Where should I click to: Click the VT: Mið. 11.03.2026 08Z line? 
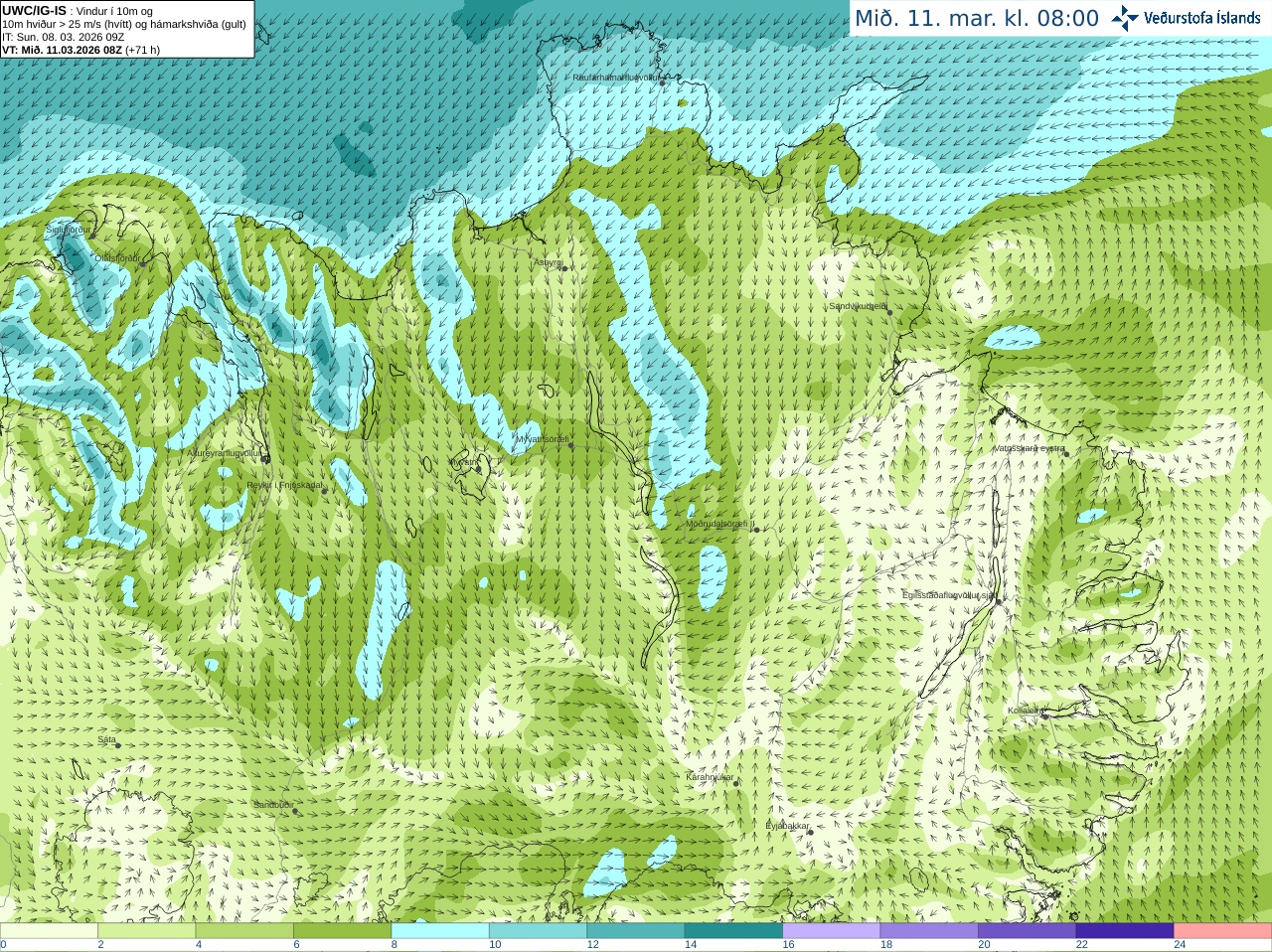point(80,50)
